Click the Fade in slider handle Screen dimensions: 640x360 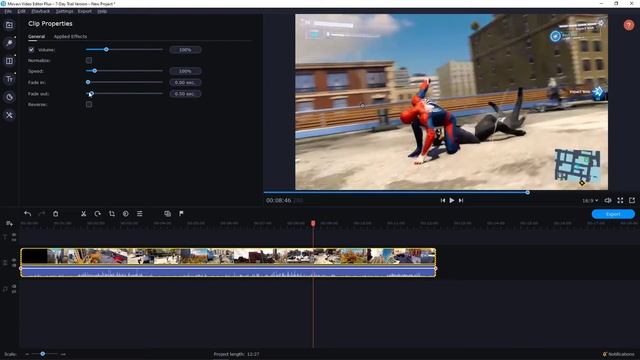(88, 82)
